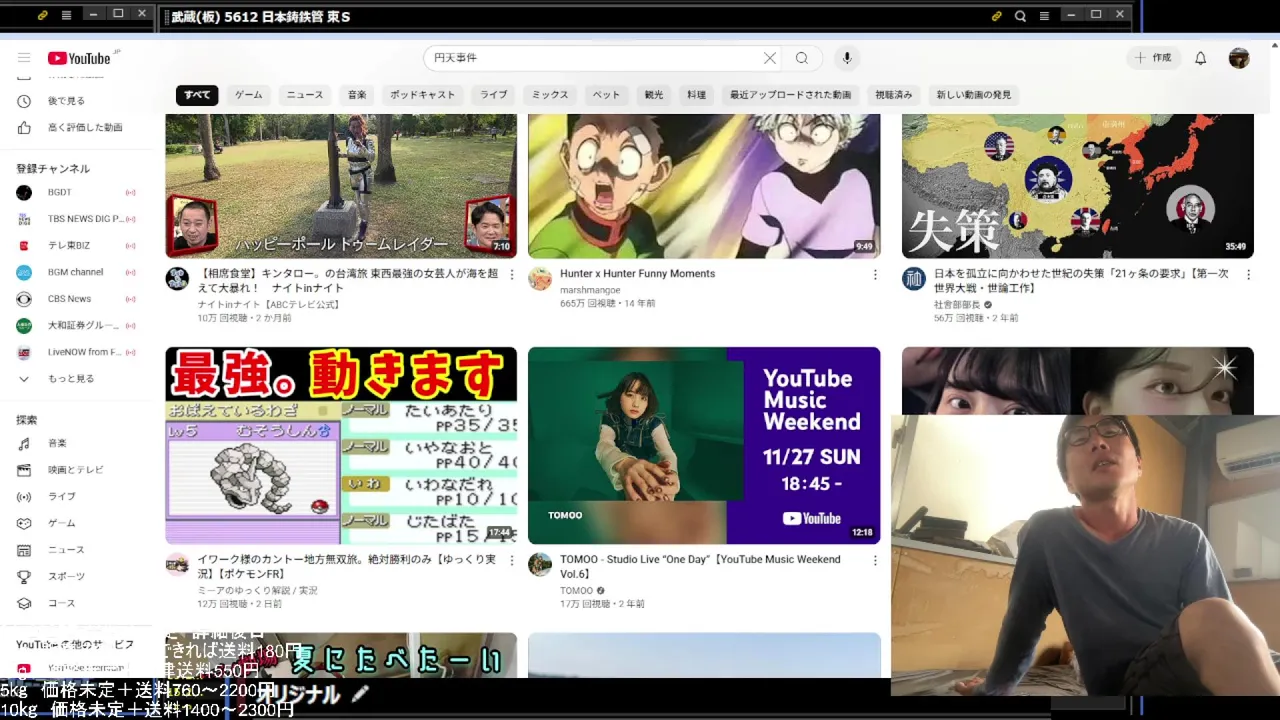Open イワーク様のカントー地方無双旅 title
Viewport: 1280px width, 720px height.
pyautogui.click(x=347, y=567)
